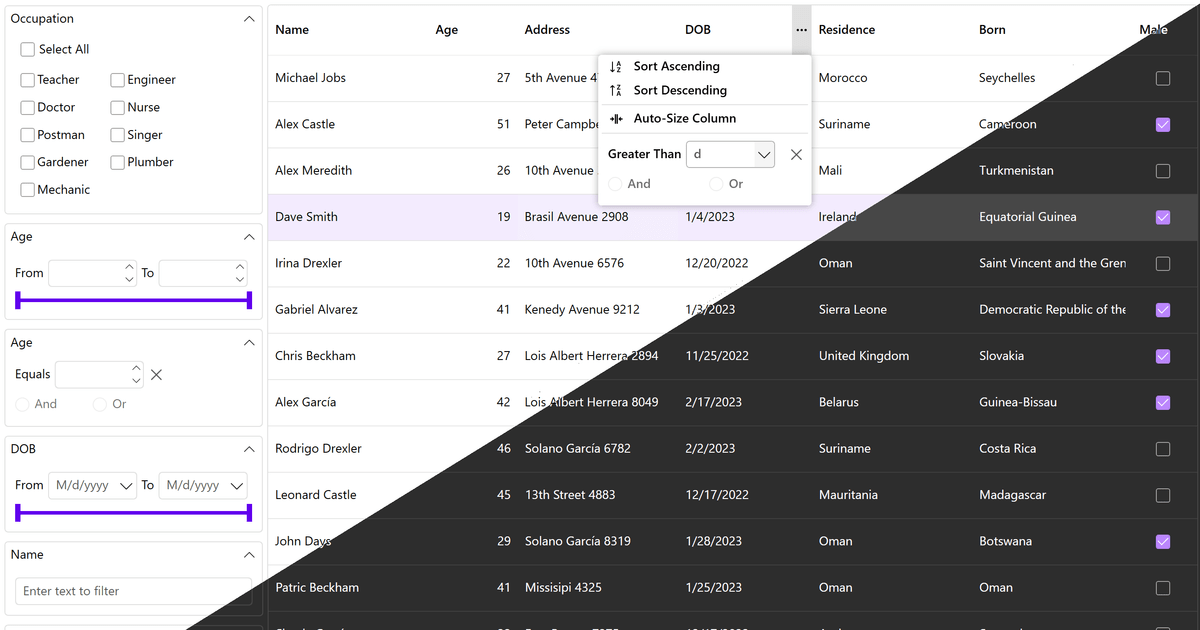Select the And radio in the Greater Than filter
The image size is (1200, 630).
(617, 183)
